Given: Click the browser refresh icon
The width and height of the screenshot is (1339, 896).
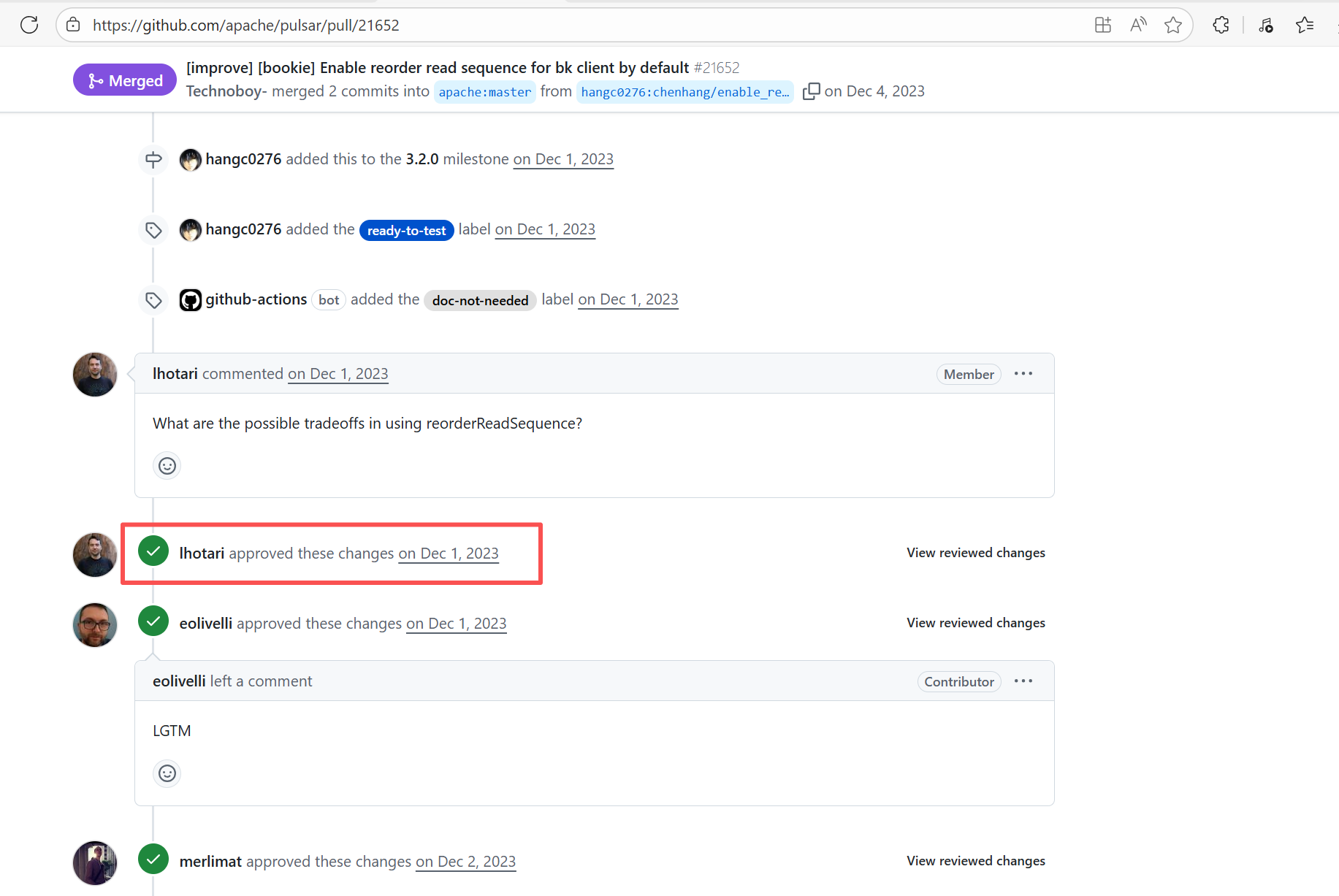Looking at the screenshot, I should [29, 25].
